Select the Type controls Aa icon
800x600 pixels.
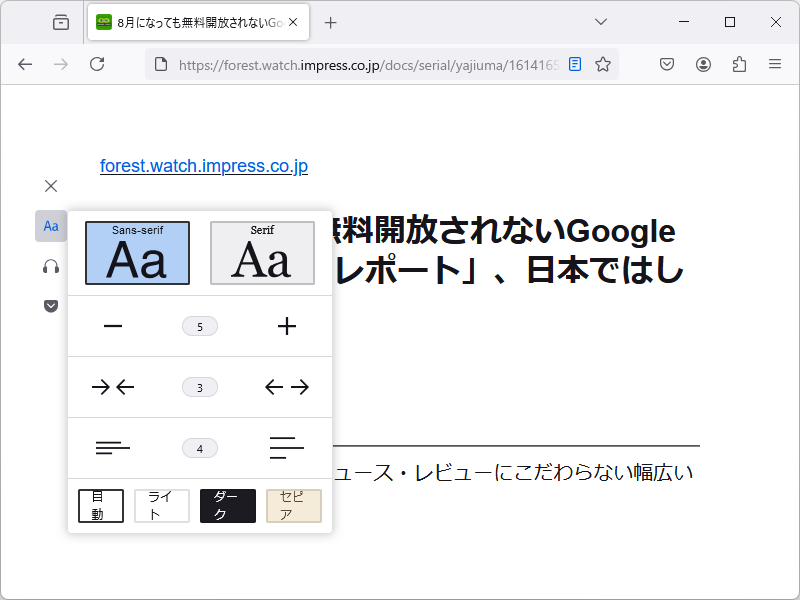coord(51,226)
